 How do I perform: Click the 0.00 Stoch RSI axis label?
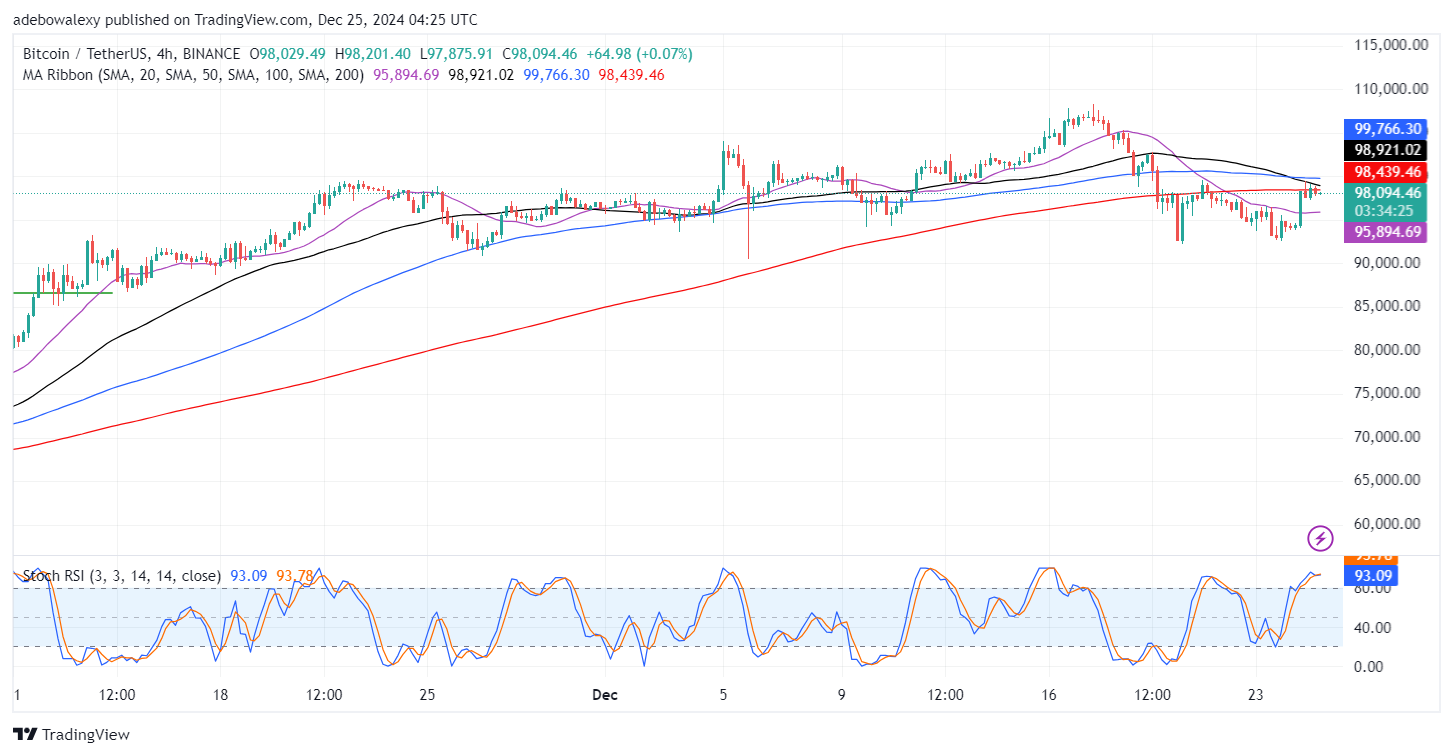1367,667
